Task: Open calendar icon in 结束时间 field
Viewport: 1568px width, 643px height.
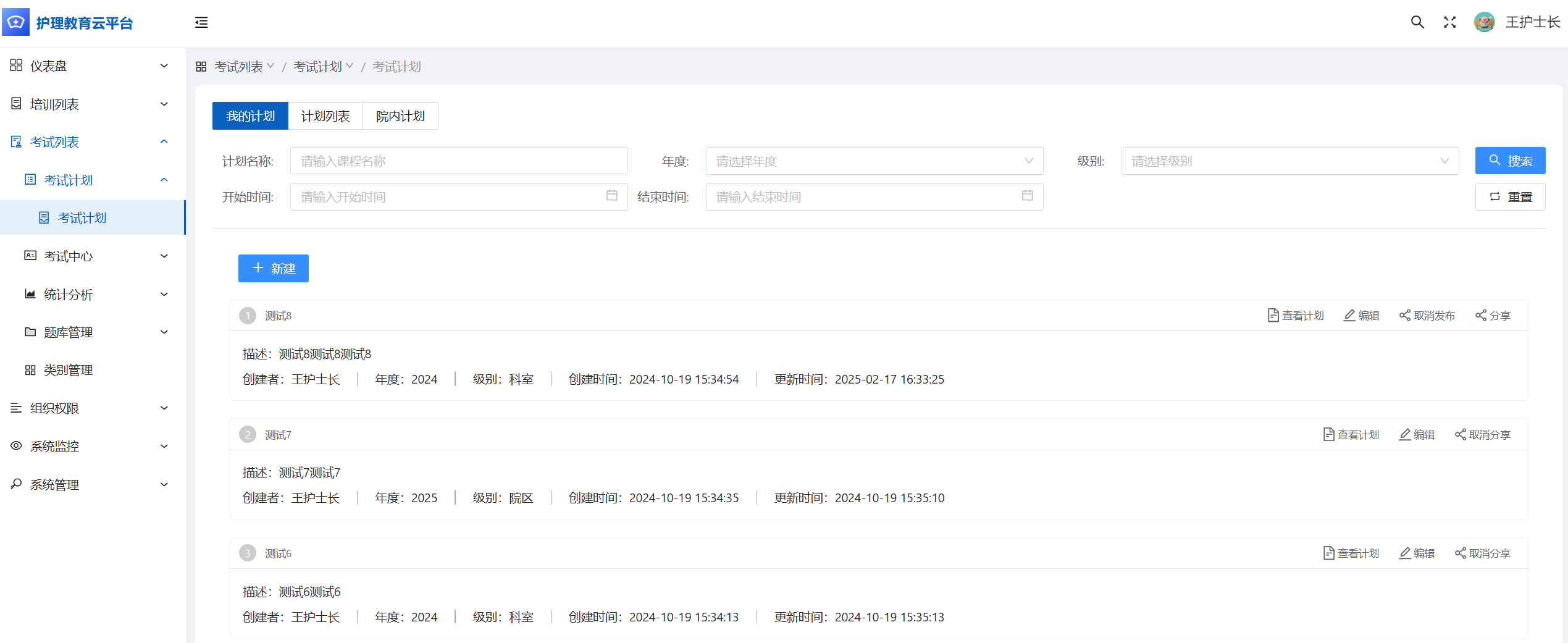Action: tap(1027, 196)
